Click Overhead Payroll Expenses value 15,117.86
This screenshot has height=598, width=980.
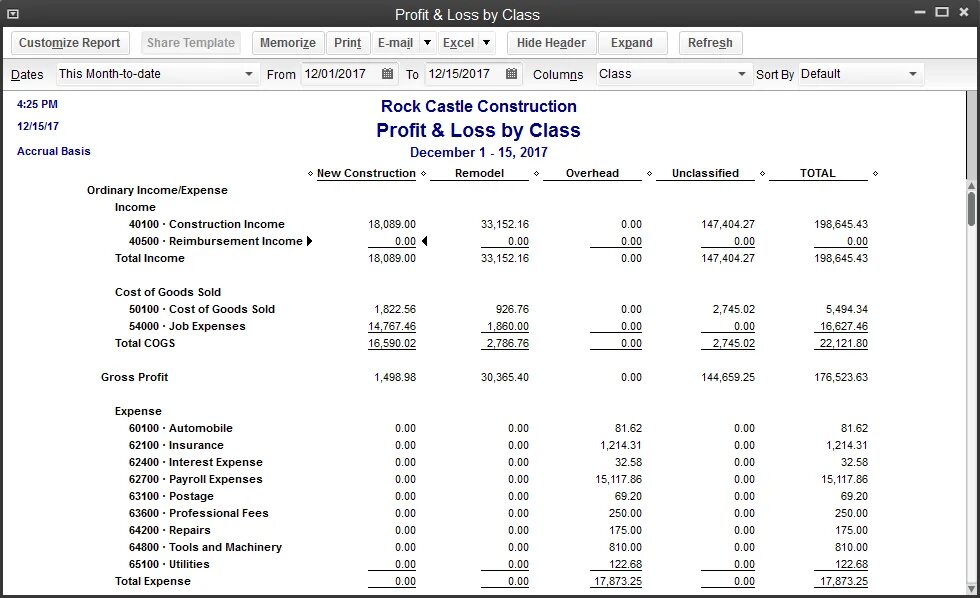tap(618, 479)
